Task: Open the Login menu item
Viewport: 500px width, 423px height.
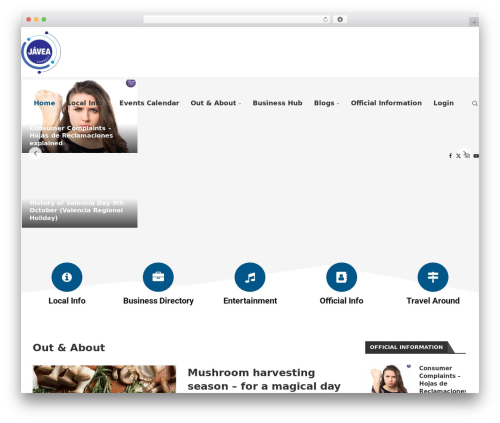Action: coord(443,103)
